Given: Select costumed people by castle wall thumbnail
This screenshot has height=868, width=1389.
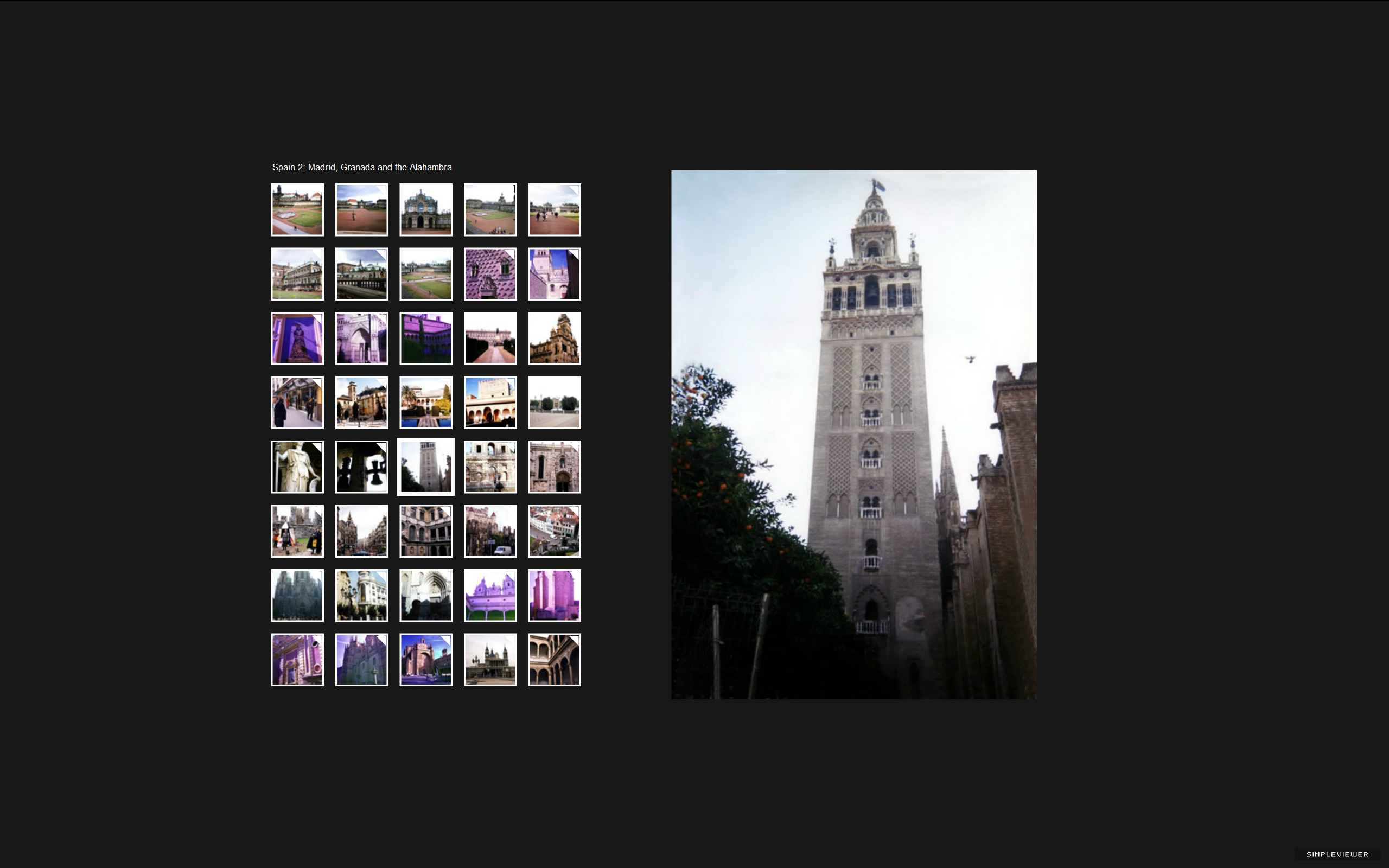Looking at the screenshot, I should [x=297, y=531].
